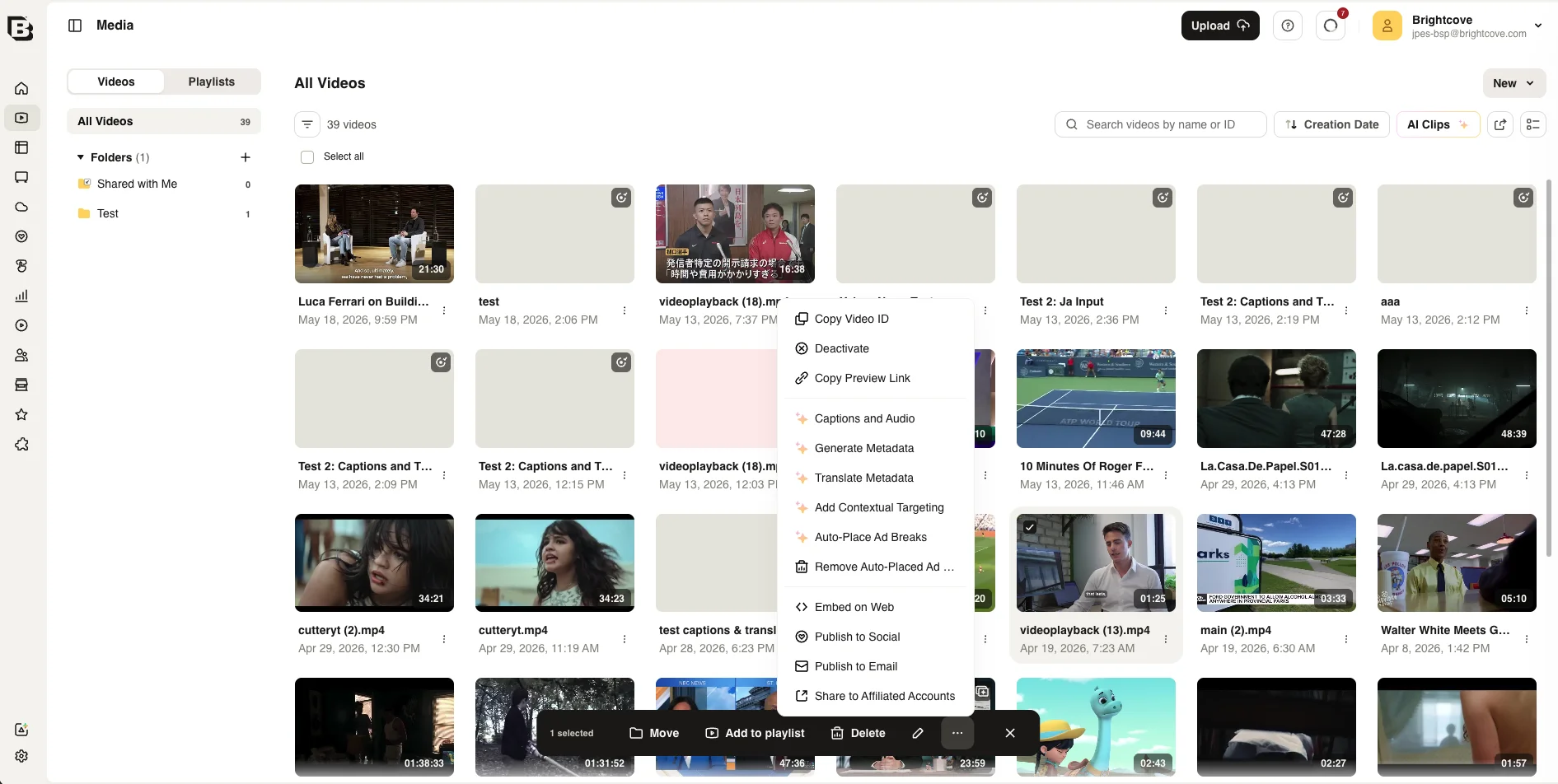1558x784 pixels.
Task: Open the settings gear in sidebar
Action: 22,756
